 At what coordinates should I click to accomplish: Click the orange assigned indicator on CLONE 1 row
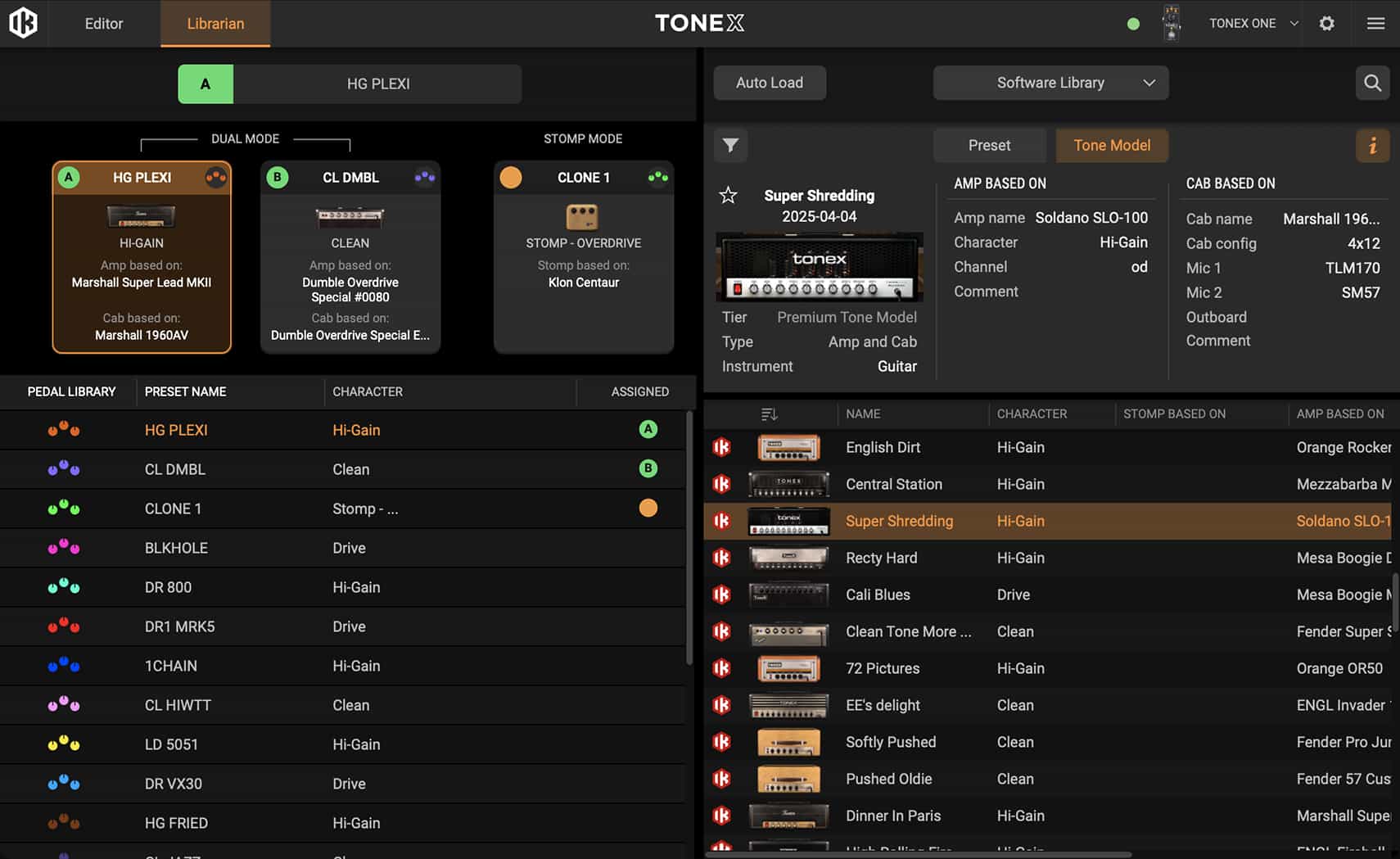(648, 508)
